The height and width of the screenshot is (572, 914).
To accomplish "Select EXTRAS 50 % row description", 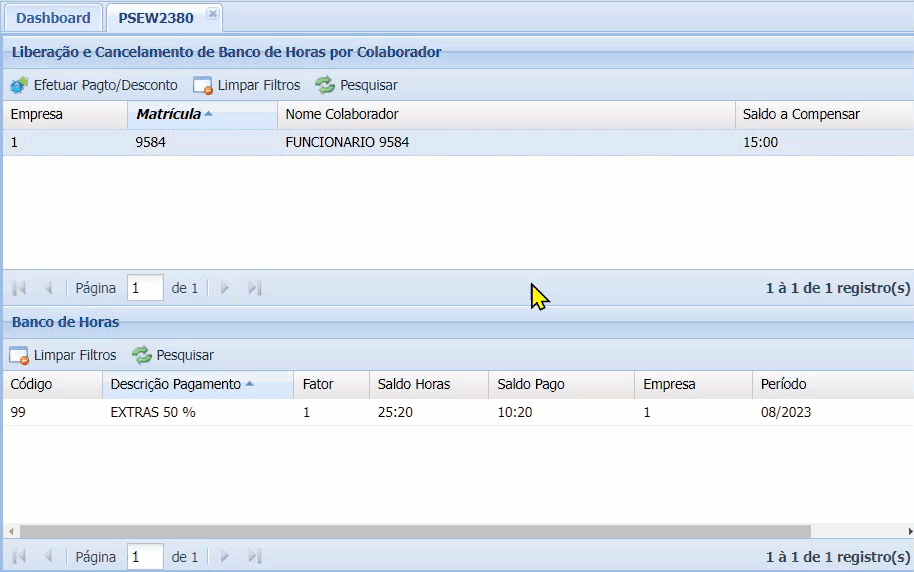I will 153,412.
